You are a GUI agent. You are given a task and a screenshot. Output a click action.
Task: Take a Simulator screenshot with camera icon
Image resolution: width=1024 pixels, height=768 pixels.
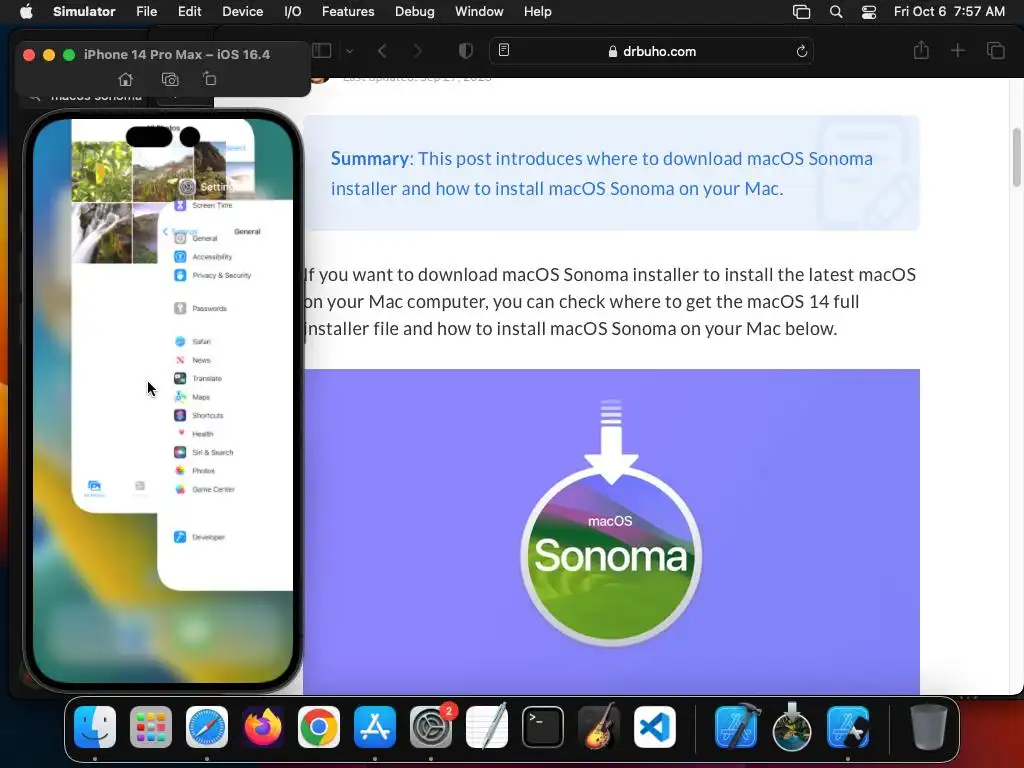pyautogui.click(x=170, y=79)
